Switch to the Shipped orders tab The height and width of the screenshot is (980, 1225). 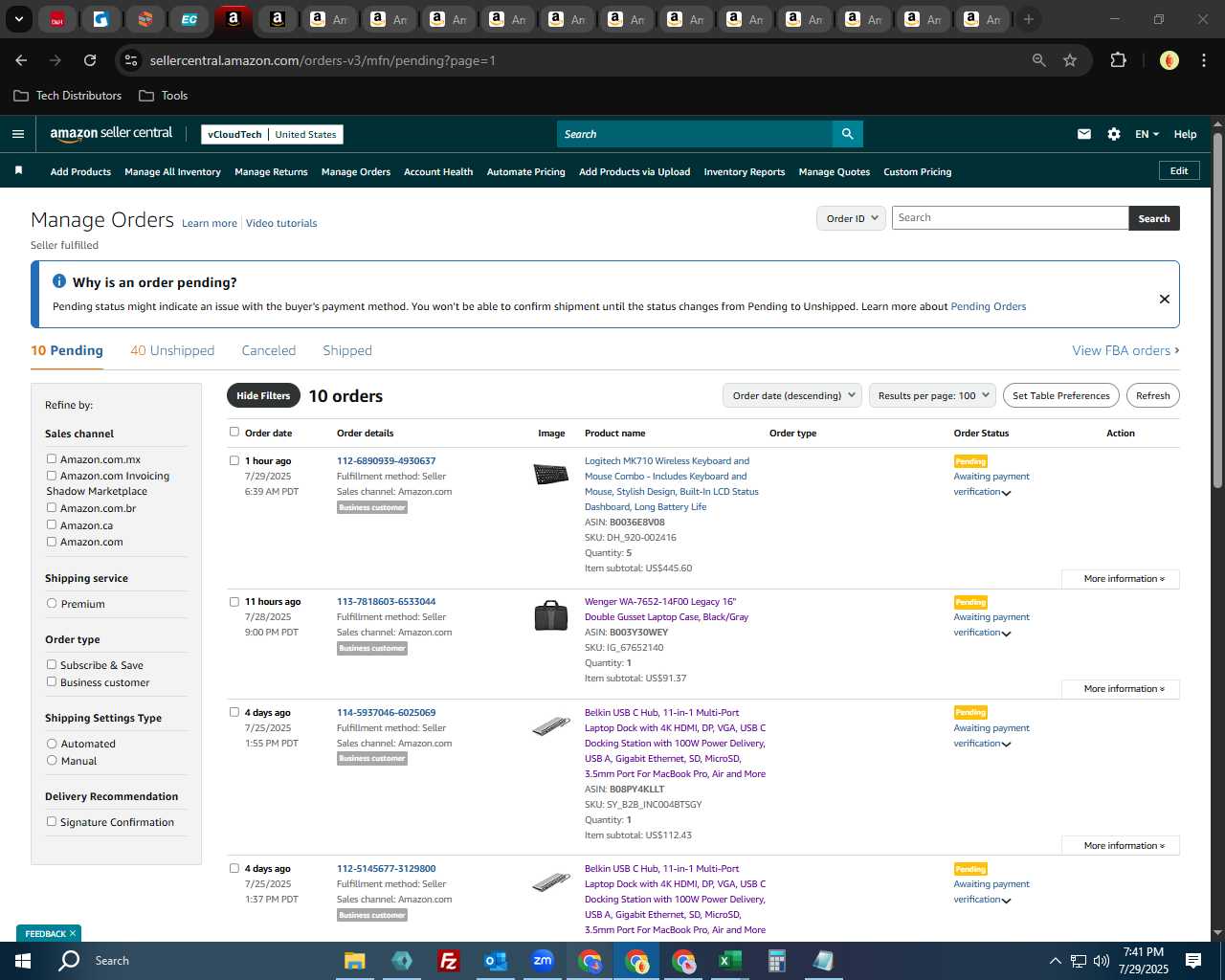coord(347,350)
